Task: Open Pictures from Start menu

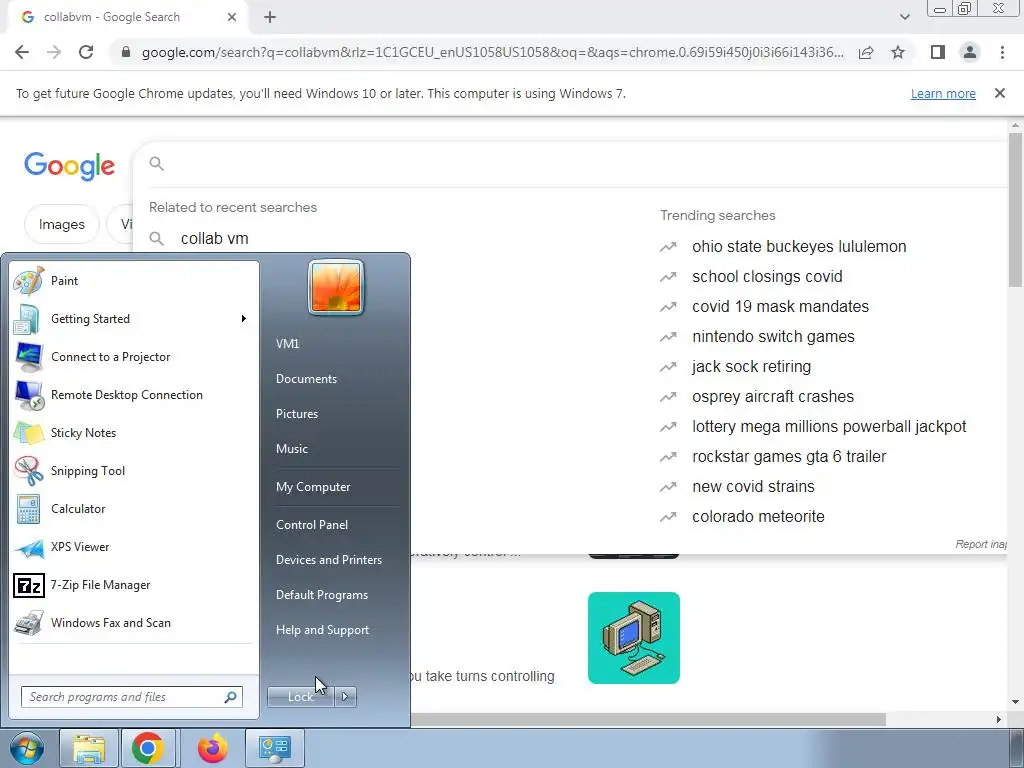Action: click(296, 414)
